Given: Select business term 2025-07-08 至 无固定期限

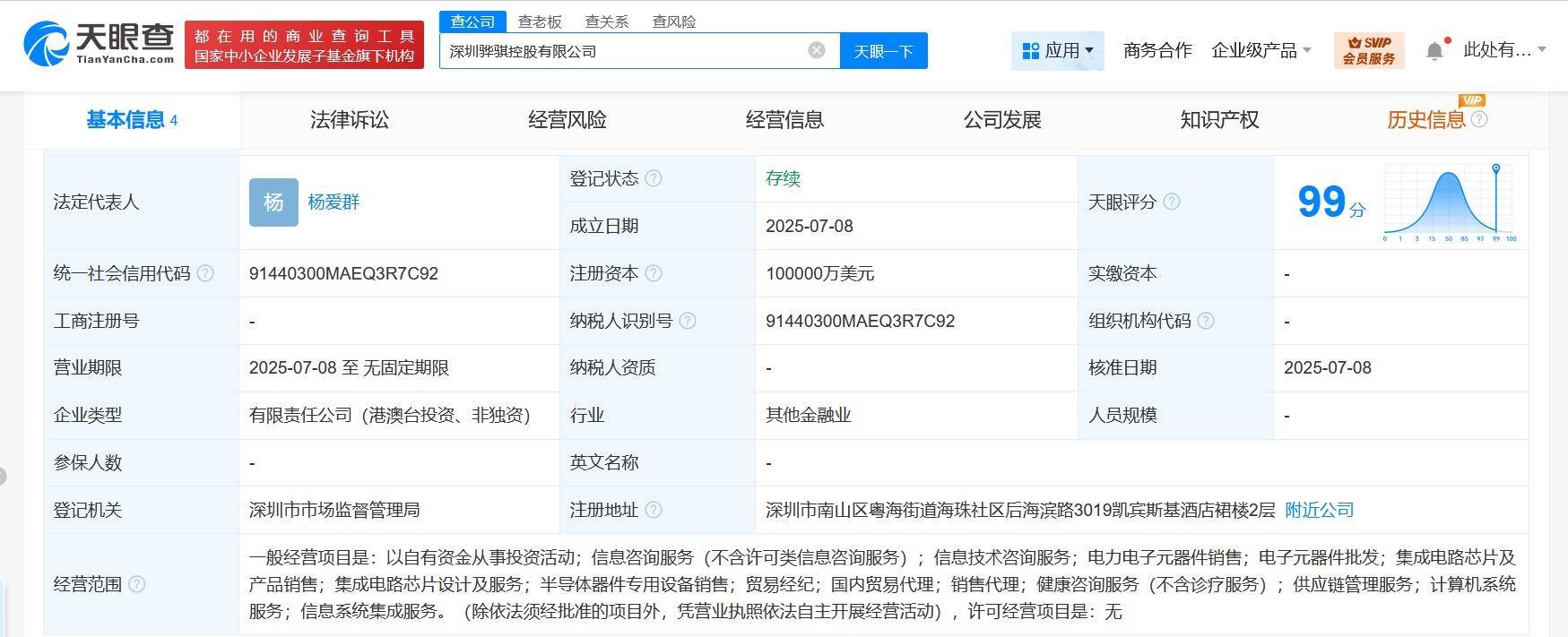Looking at the screenshot, I should (349, 367).
